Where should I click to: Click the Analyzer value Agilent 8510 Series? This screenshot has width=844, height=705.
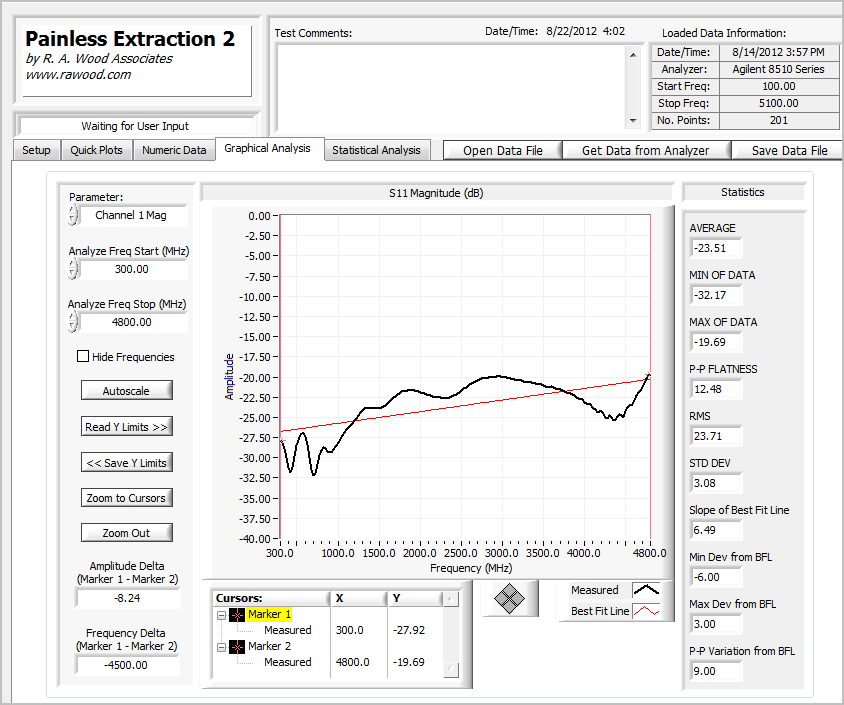(x=778, y=69)
